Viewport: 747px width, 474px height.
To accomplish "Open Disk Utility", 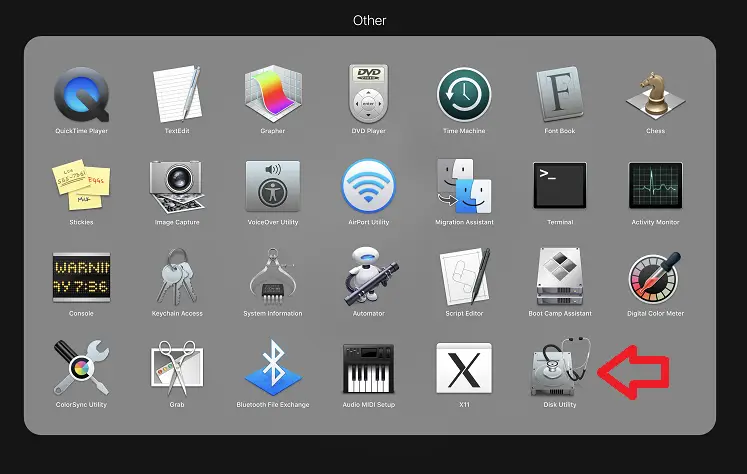I will point(560,367).
